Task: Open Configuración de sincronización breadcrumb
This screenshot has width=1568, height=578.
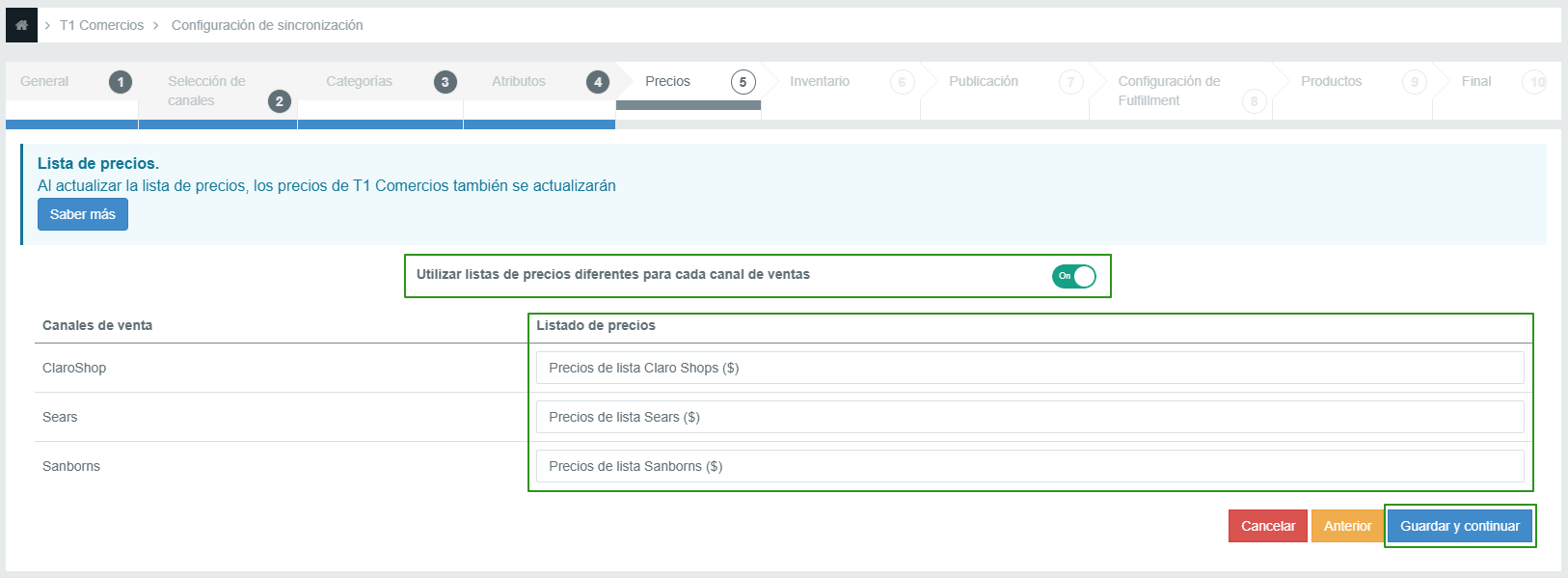Action: point(267,25)
